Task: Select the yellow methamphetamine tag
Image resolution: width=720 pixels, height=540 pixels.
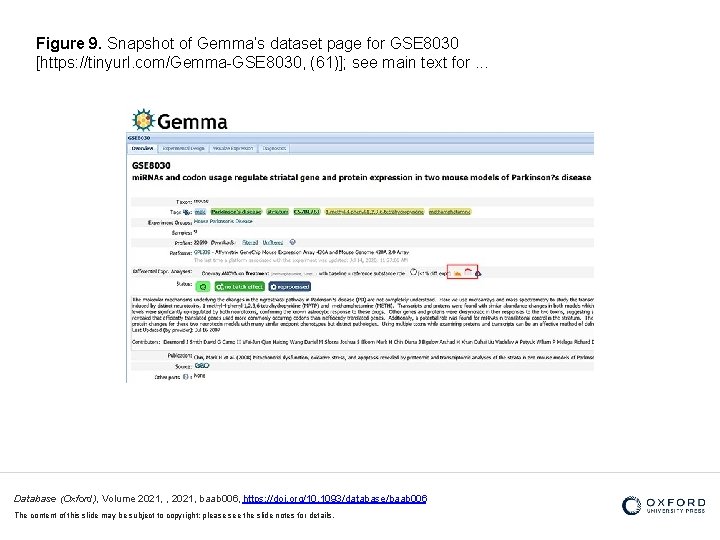Action: coord(450,212)
